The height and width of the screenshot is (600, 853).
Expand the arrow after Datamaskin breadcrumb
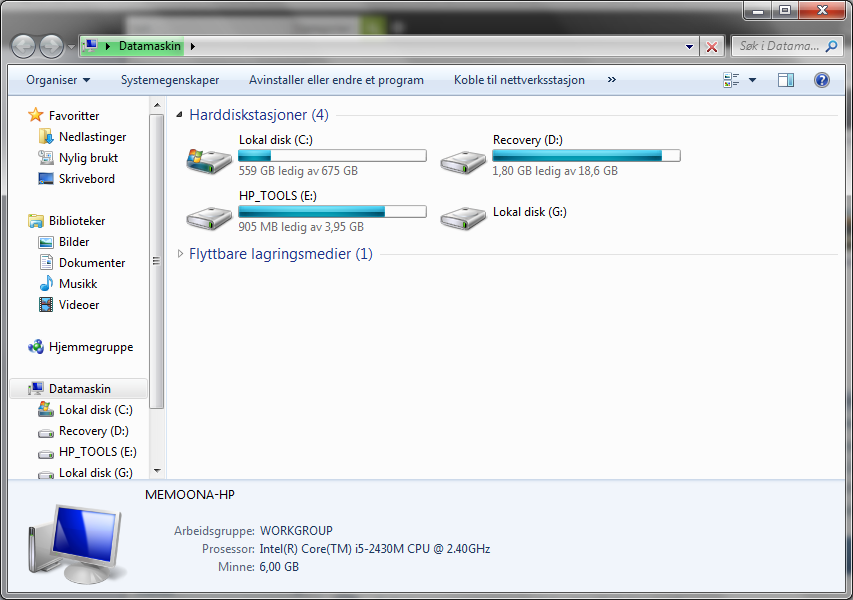coord(193,47)
